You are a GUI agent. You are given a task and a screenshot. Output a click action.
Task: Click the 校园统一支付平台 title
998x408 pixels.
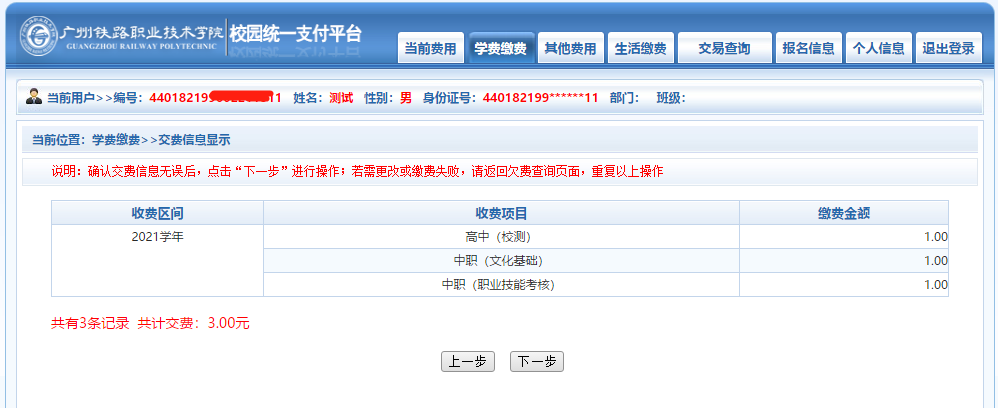click(x=295, y=33)
